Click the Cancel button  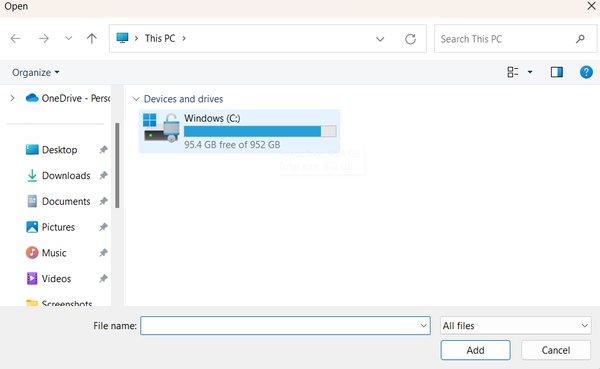click(x=556, y=350)
